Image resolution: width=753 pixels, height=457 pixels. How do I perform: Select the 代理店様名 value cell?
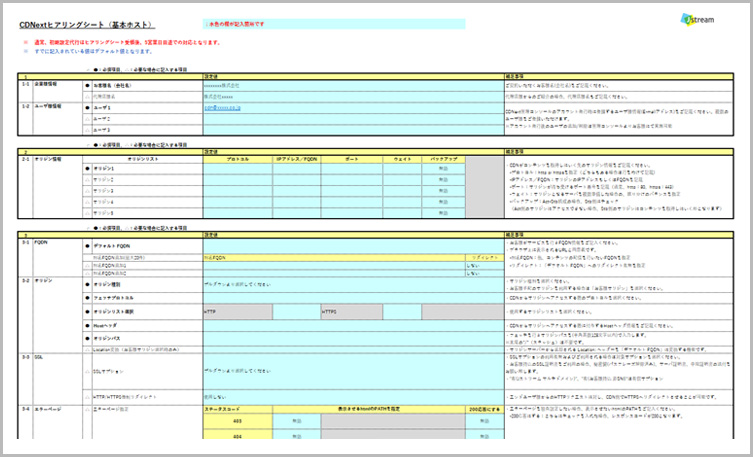tap(353, 96)
